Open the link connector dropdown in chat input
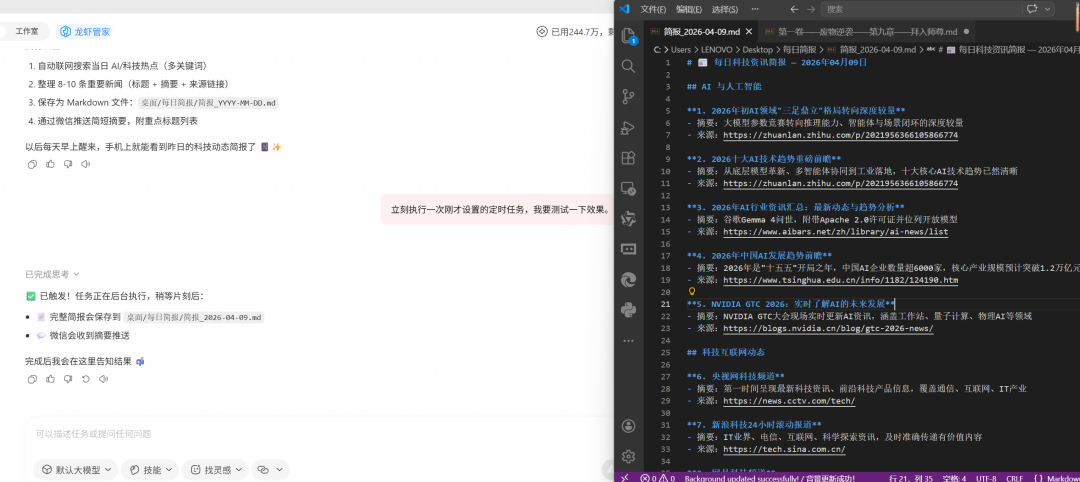The width and height of the screenshot is (1080, 482). click(270, 470)
